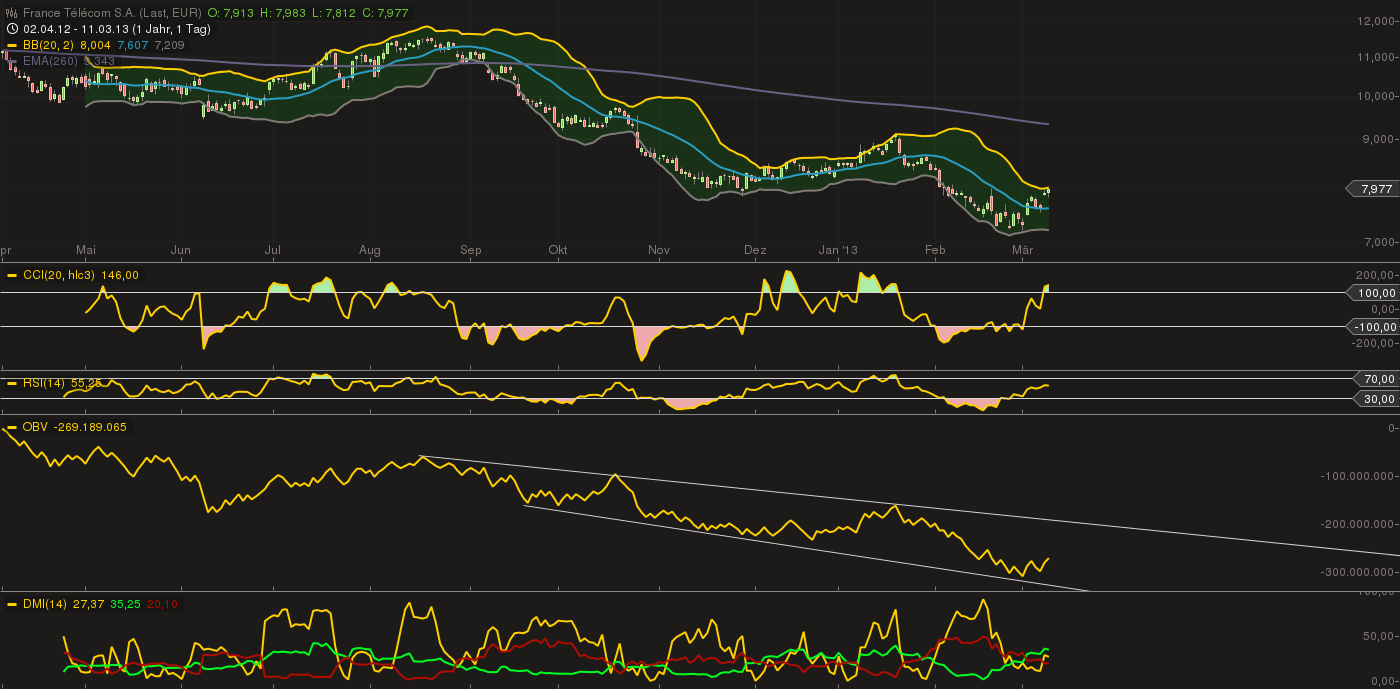Click the CCI -100,00 level tag
Image resolution: width=1400 pixels, height=689 pixels.
pyautogui.click(x=1371, y=327)
